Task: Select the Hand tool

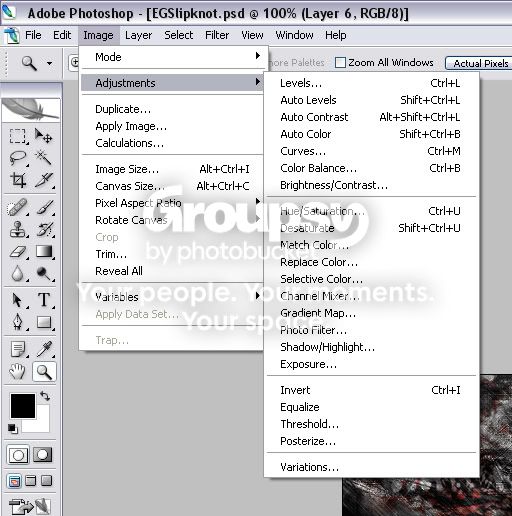Action: [17, 371]
